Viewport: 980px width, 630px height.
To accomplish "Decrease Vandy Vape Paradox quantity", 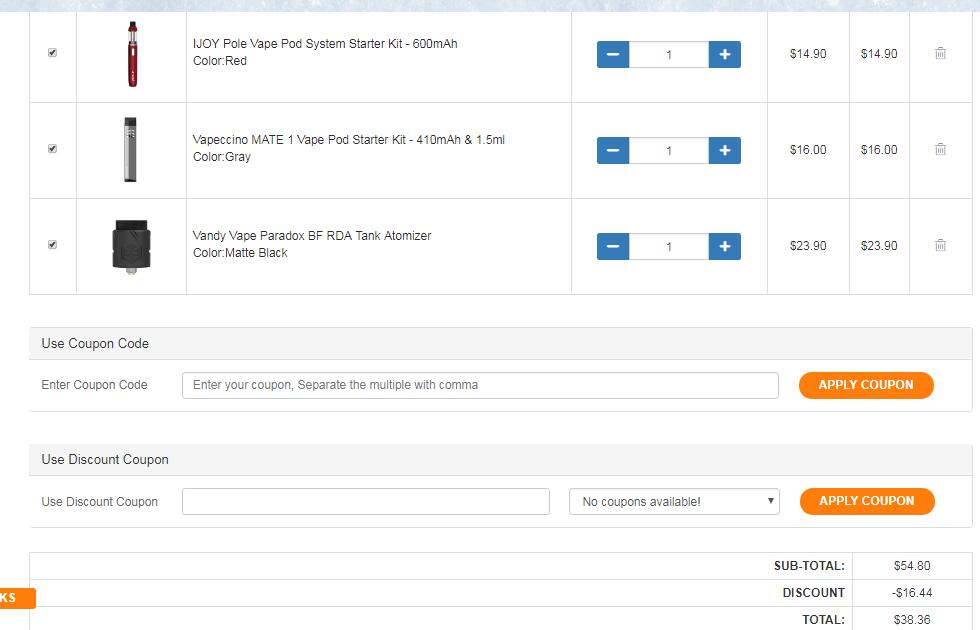I will coord(613,246).
